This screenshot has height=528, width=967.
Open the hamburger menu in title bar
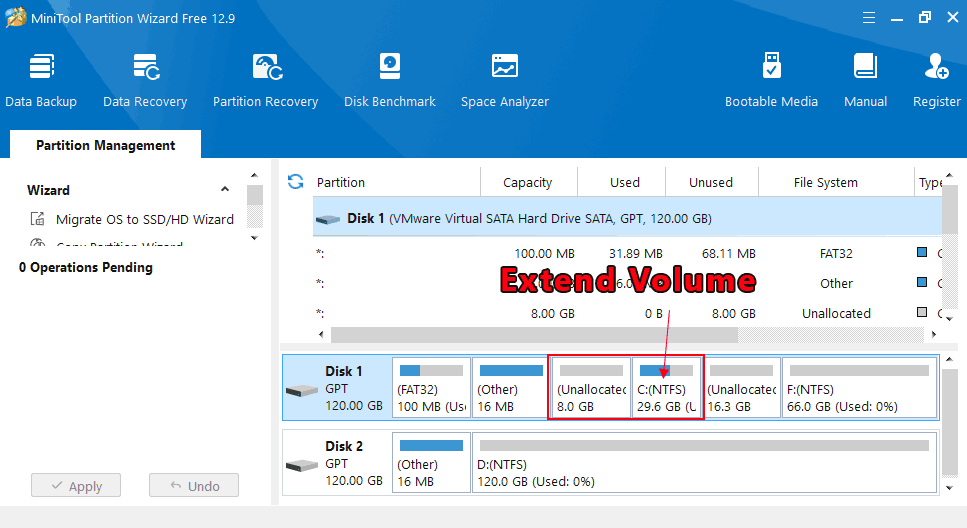click(867, 17)
